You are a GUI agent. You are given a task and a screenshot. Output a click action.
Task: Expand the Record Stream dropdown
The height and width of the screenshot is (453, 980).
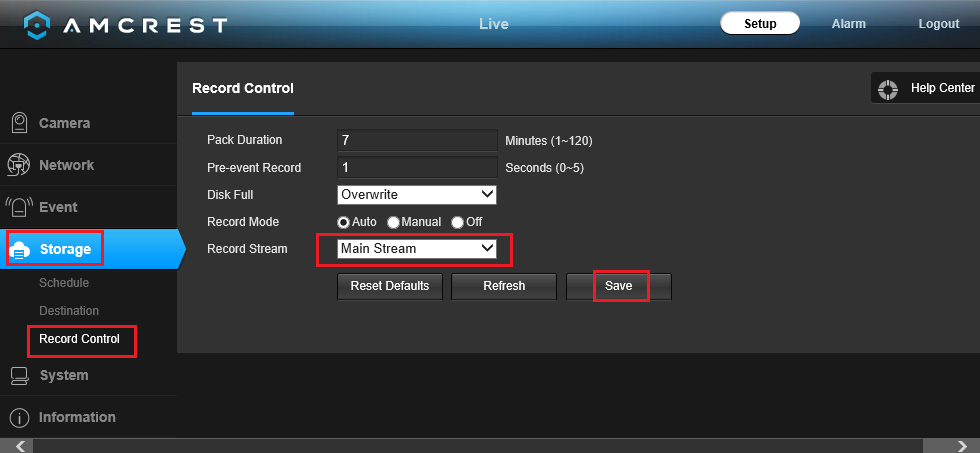tap(417, 248)
